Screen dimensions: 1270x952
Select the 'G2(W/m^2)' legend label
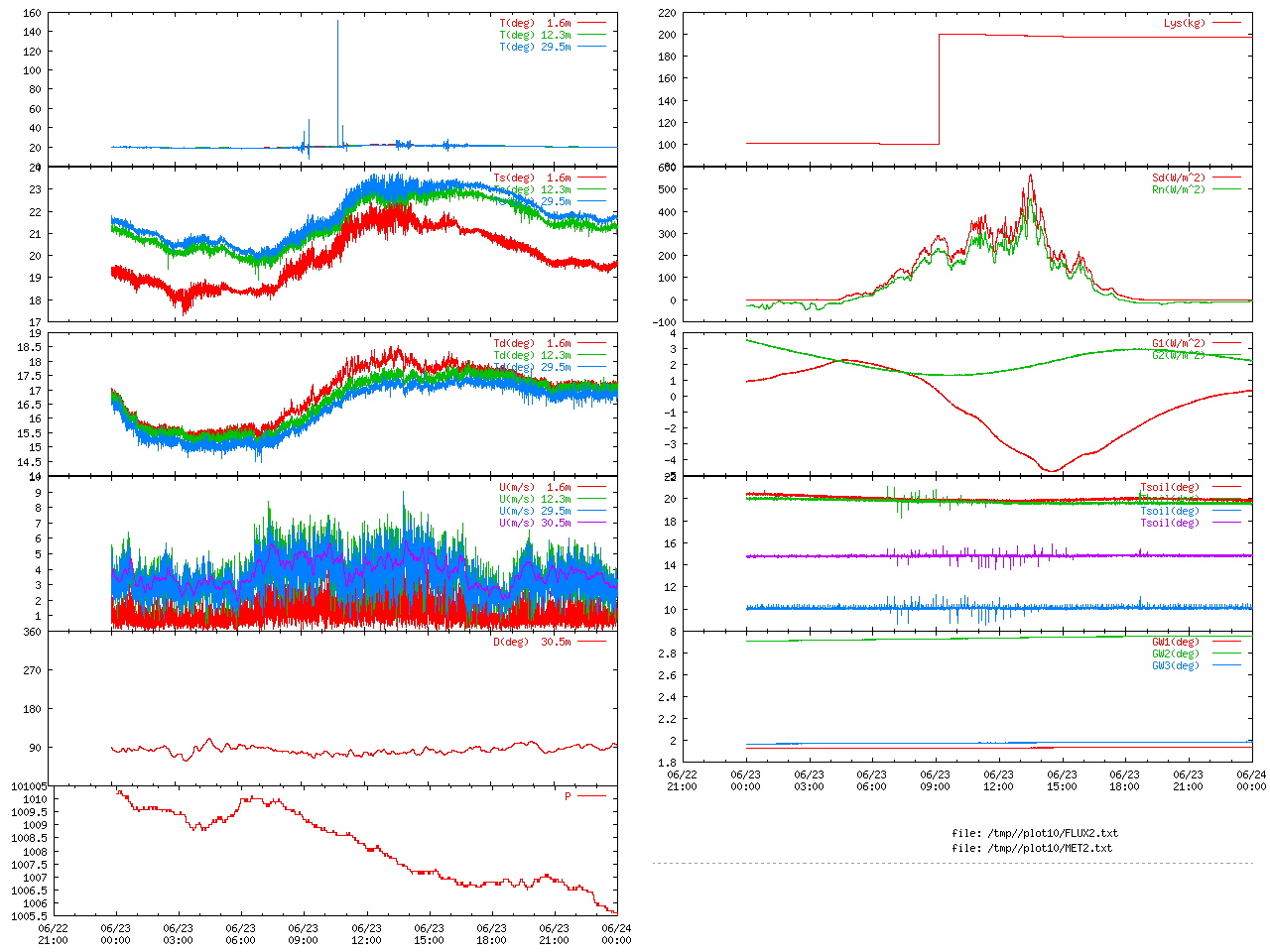coord(1179,356)
